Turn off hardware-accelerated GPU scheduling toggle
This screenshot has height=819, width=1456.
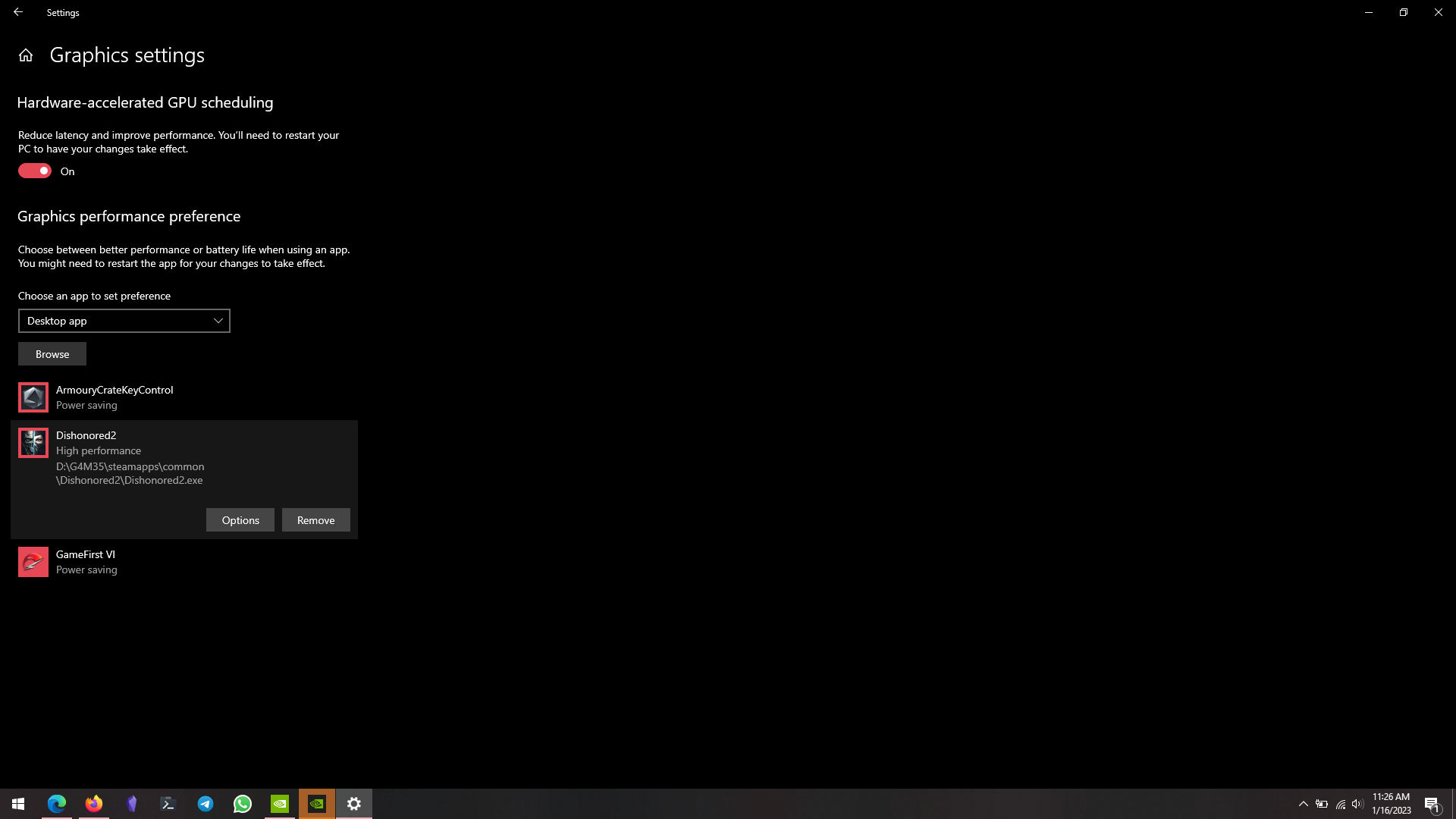35,171
